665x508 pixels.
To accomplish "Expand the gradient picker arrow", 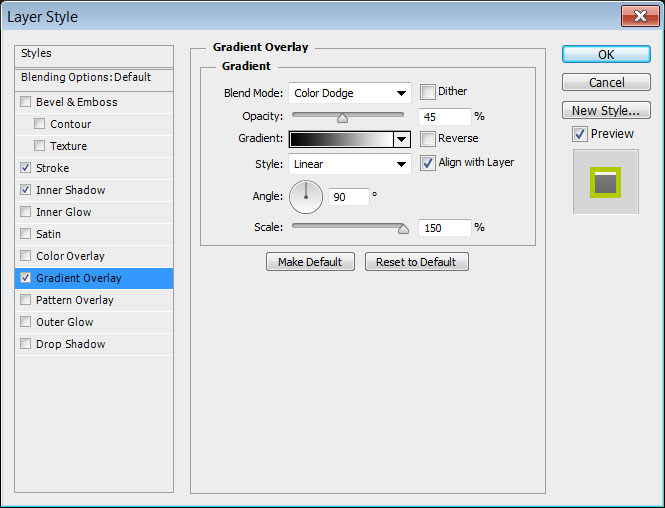I will click(402, 140).
